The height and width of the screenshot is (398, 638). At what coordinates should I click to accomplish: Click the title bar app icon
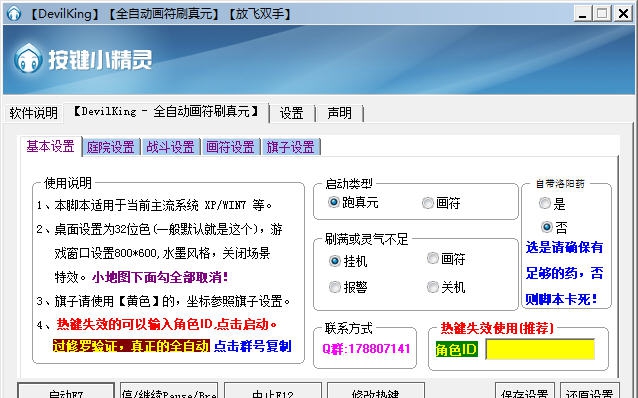[x=13, y=13]
